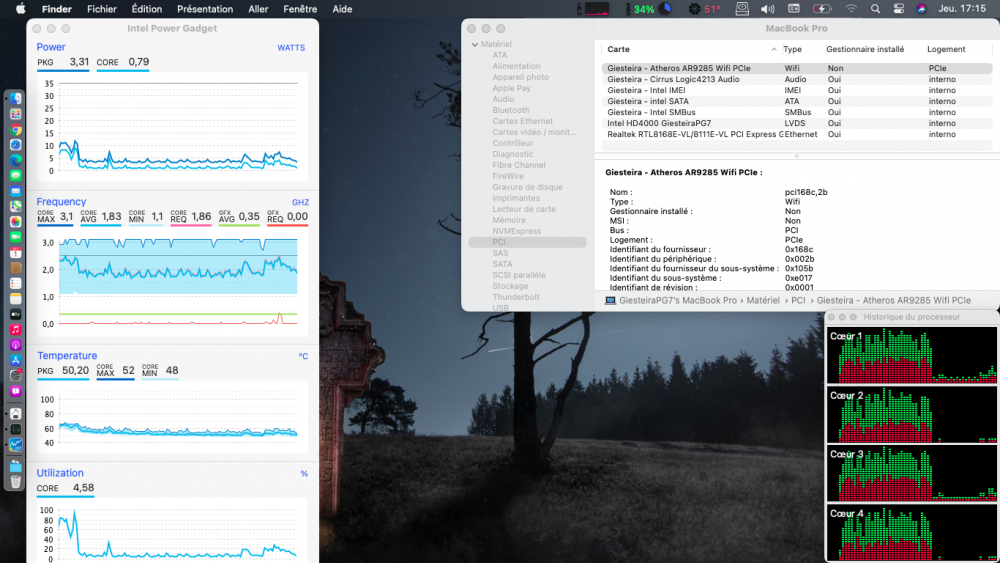1000x563 pixels.
Task: Open Trash in the Dock
Action: [15, 481]
